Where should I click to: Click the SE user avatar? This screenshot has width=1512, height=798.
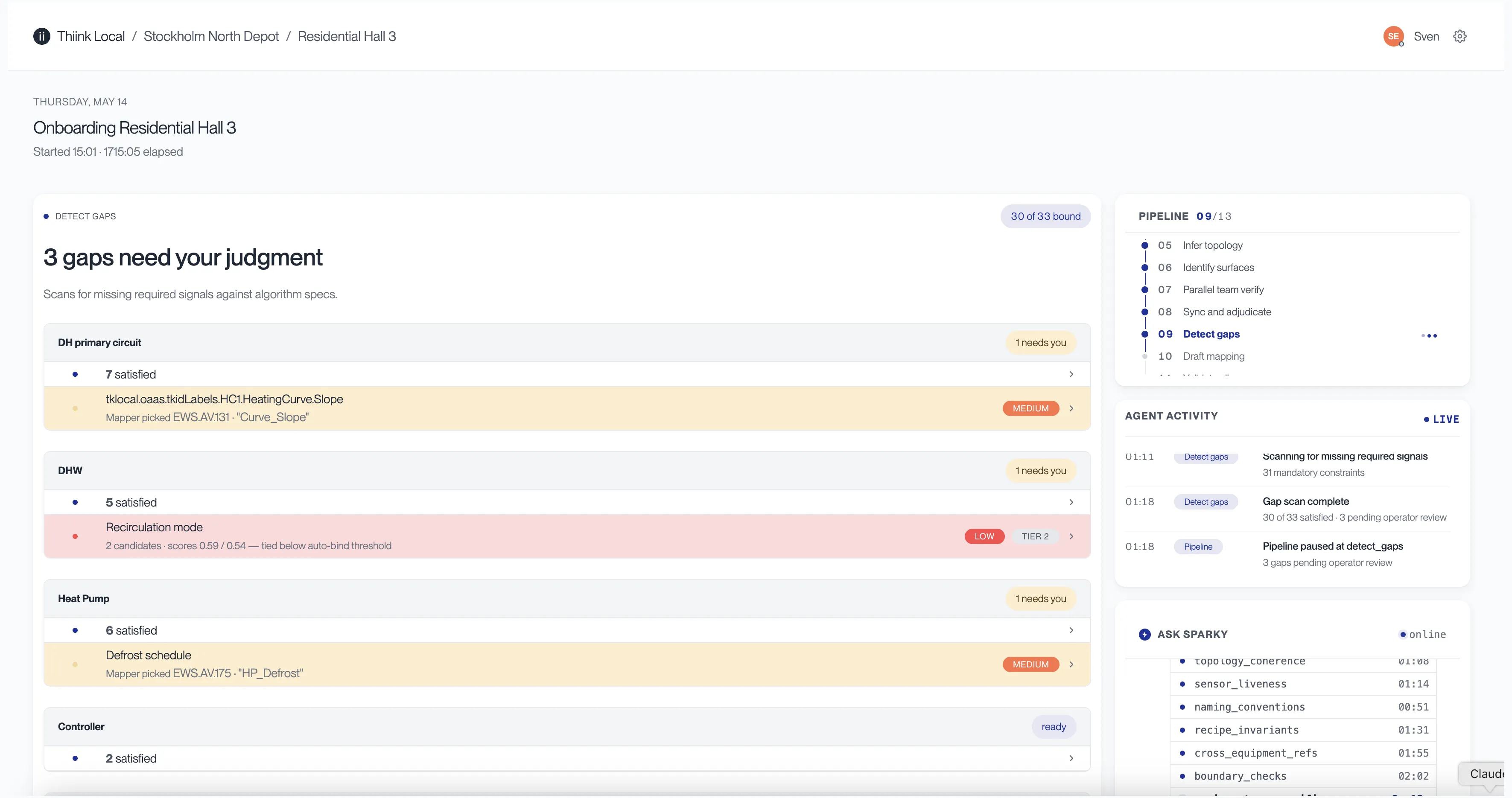1393,36
